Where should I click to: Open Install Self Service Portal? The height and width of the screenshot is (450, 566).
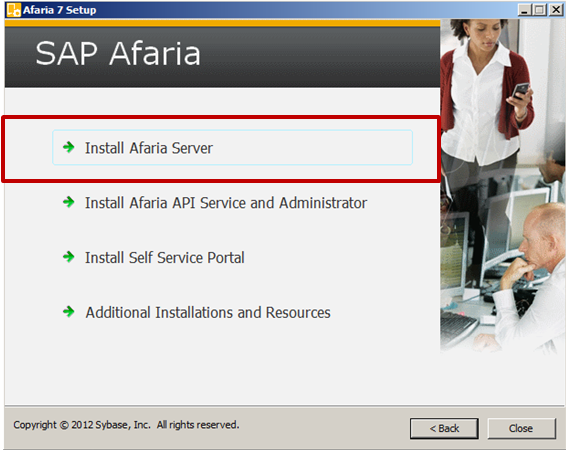(165, 258)
